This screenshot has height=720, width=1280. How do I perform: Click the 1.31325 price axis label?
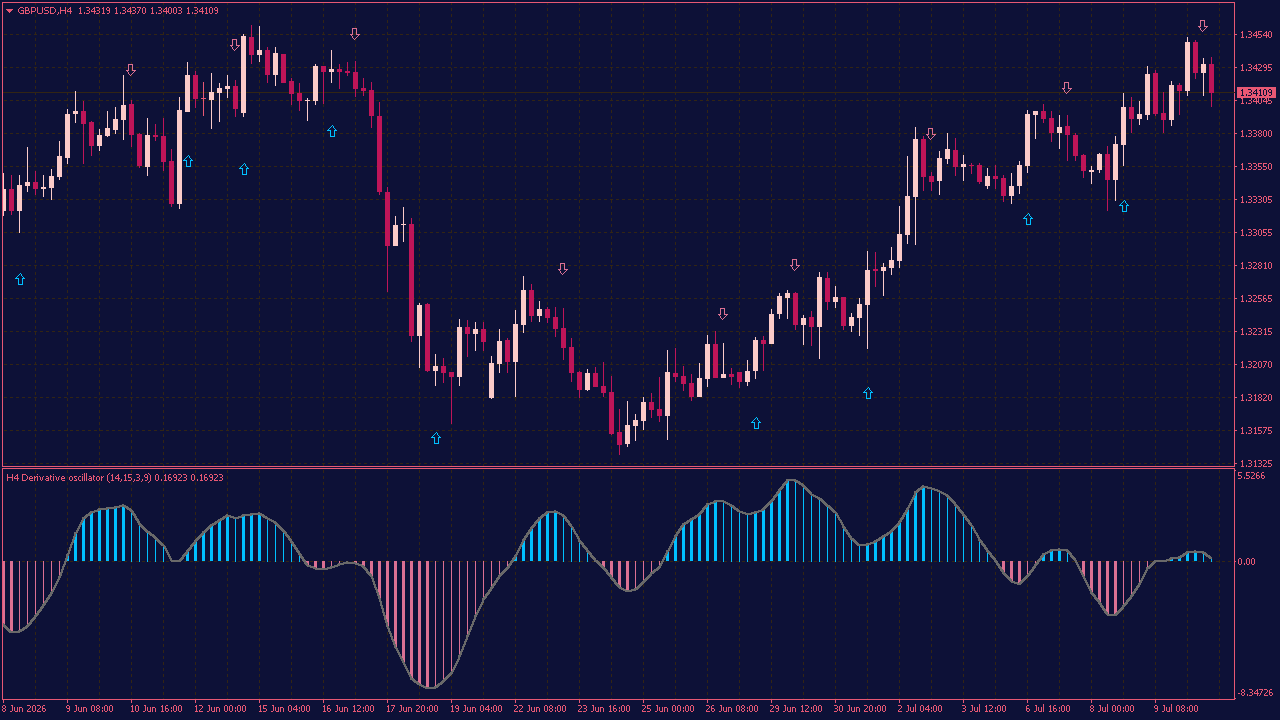(x=1255, y=464)
